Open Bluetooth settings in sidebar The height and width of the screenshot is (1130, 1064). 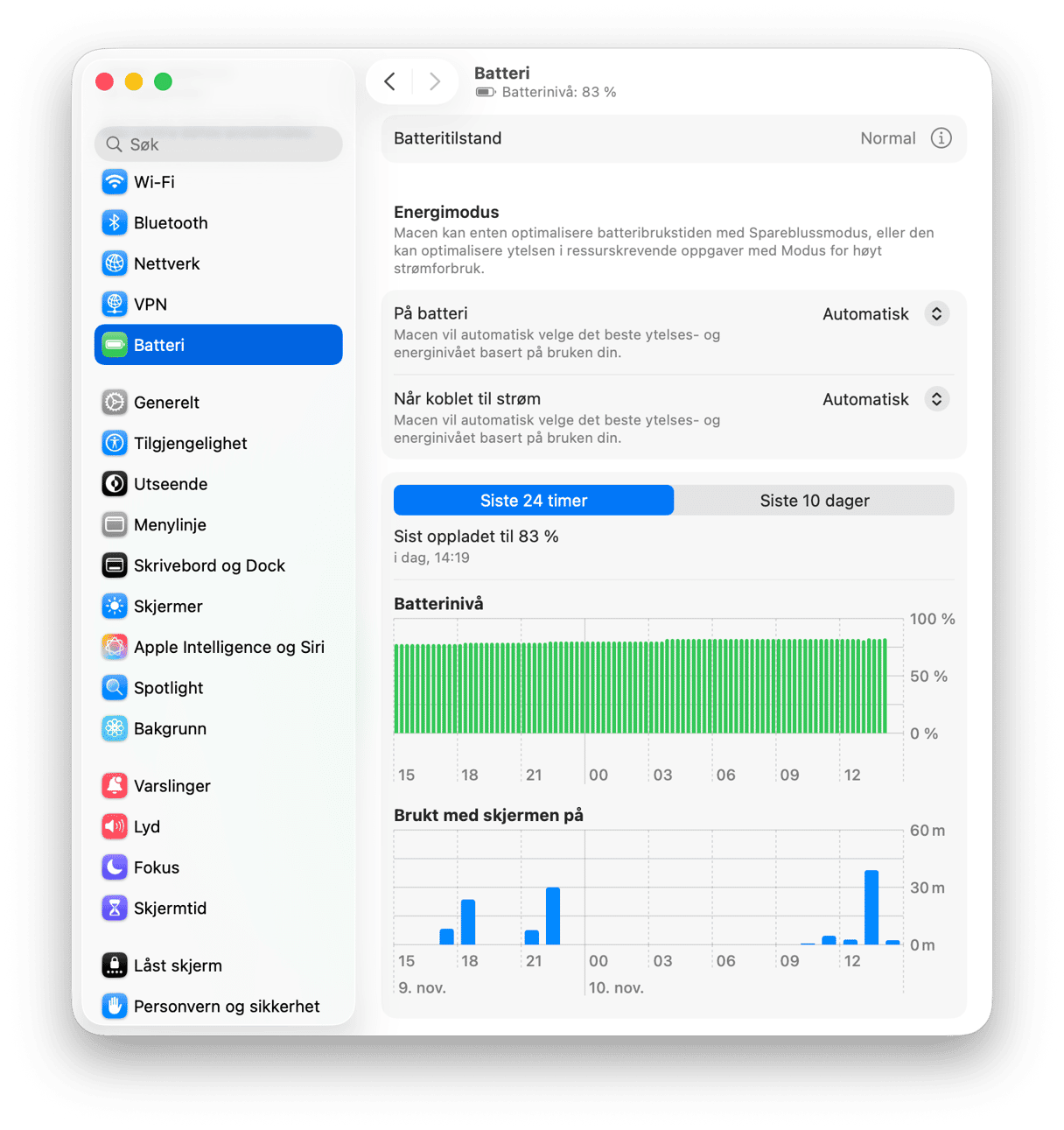218,223
